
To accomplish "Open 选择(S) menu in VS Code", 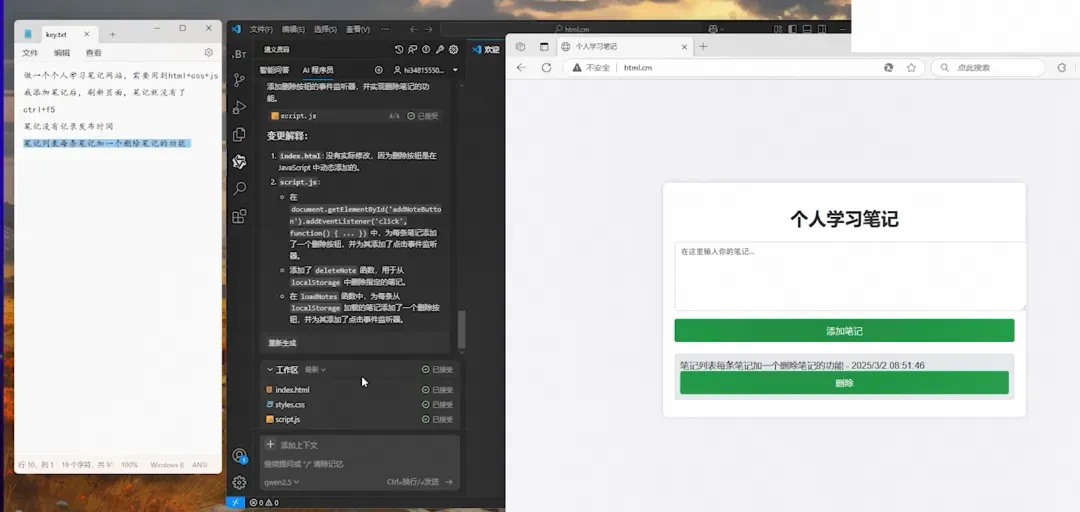I will click(325, 29).
